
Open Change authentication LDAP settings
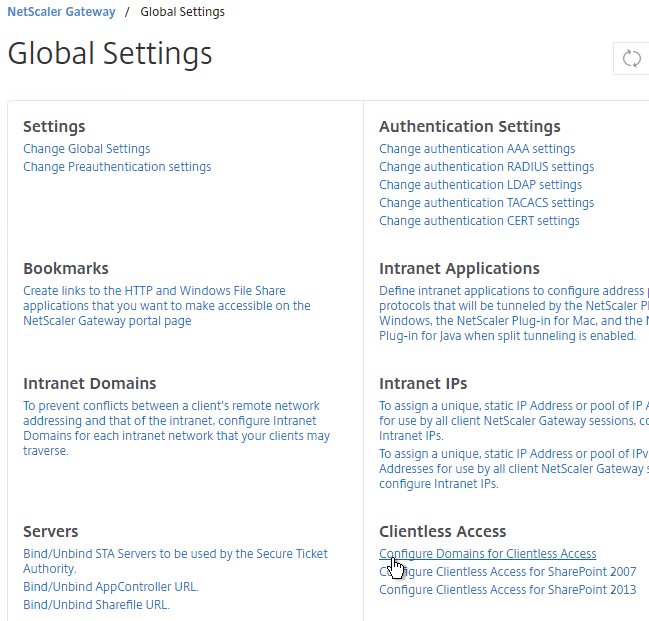pos(481,185)
